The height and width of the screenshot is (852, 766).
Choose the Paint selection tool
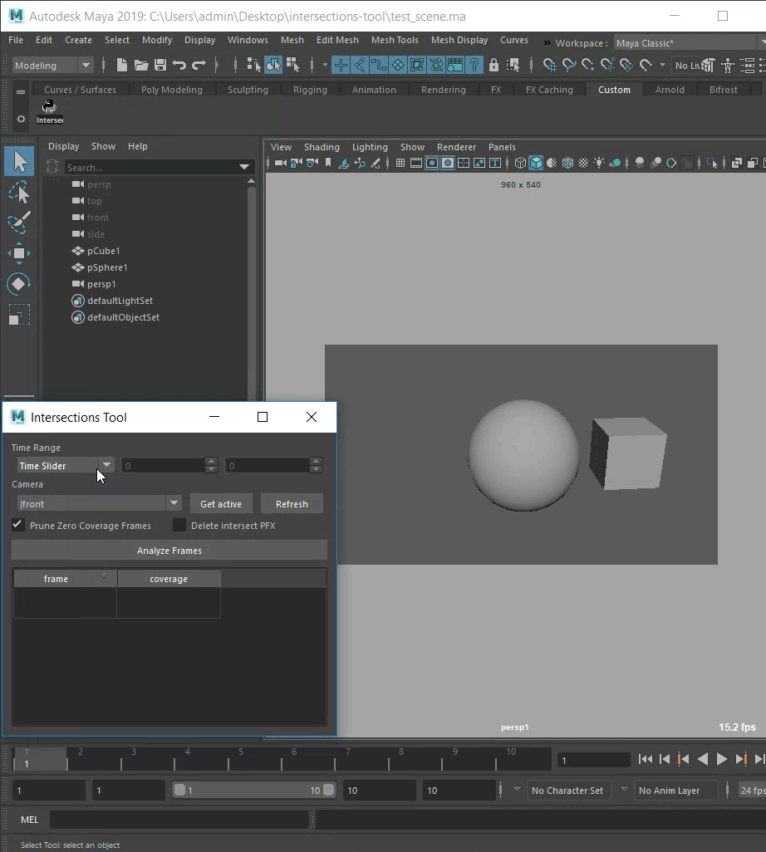[x=19, y=222]
